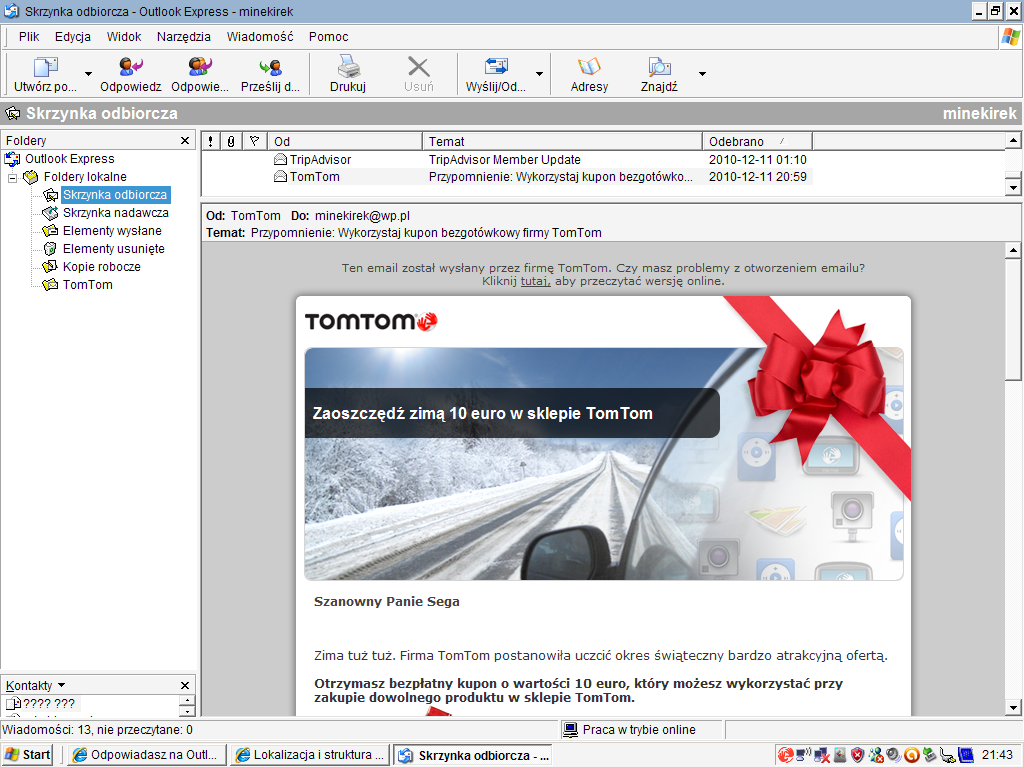Viewport: 1024px width, 768px height.
Task: Open the Elementy usunięte deleted items folder
Action: [x=114, y=249]
